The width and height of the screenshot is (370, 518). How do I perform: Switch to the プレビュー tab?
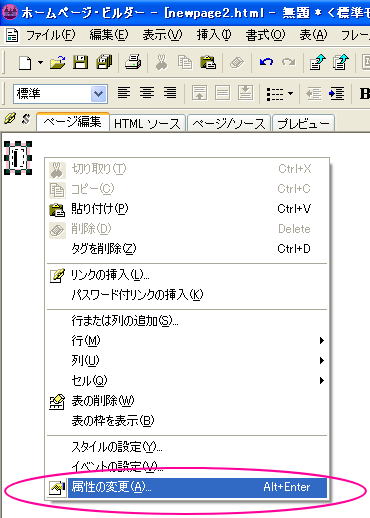(303, 124)
